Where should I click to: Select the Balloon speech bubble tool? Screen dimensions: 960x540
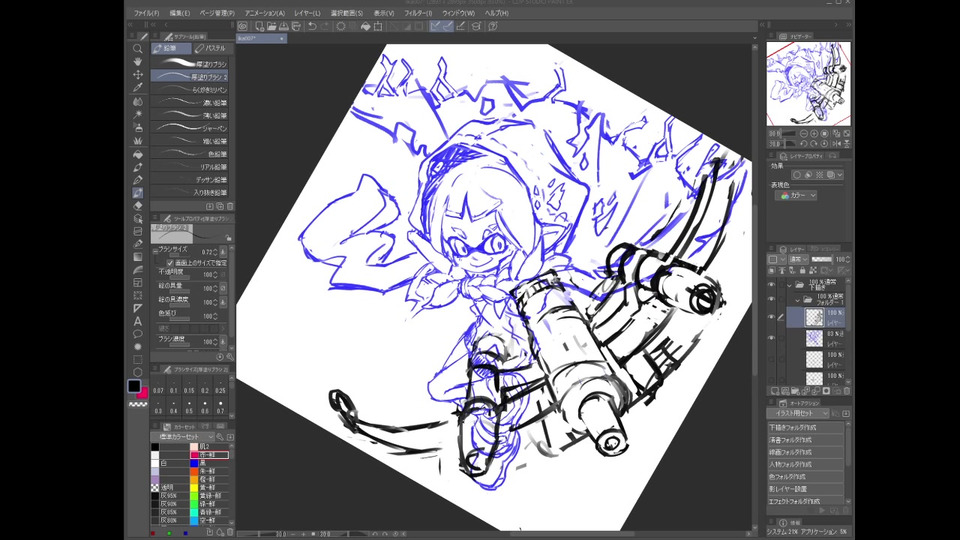coord(138,334)
